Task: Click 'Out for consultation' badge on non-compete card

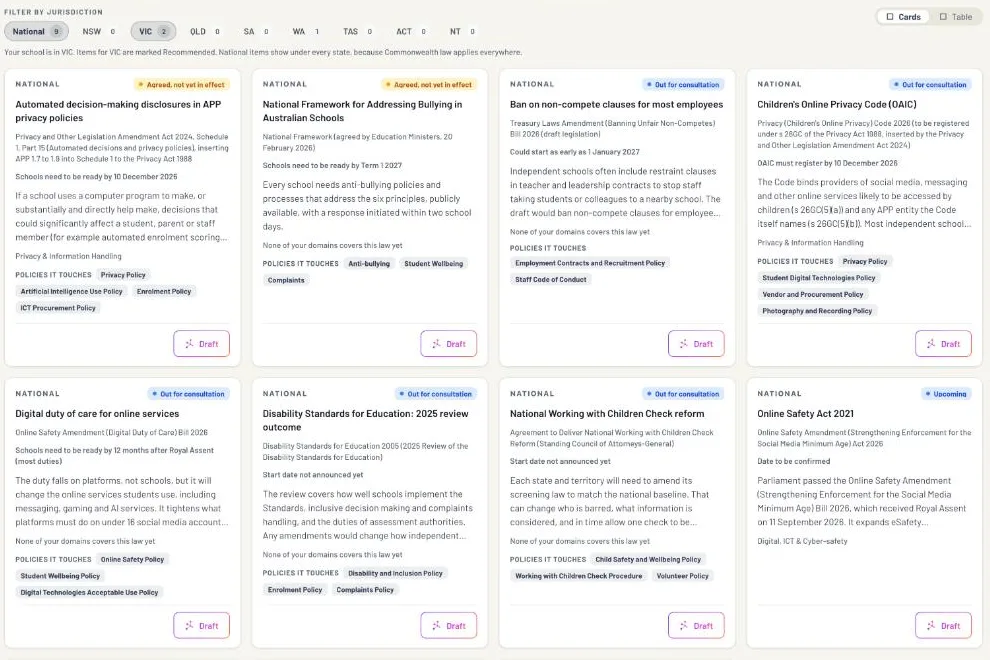Action: pos(683,84)
